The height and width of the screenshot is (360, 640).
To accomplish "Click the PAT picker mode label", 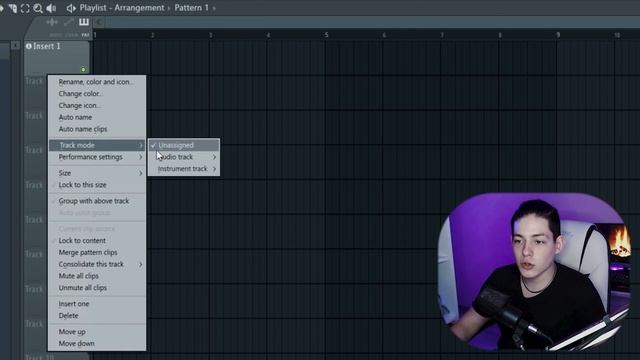I will pos(85,35).
